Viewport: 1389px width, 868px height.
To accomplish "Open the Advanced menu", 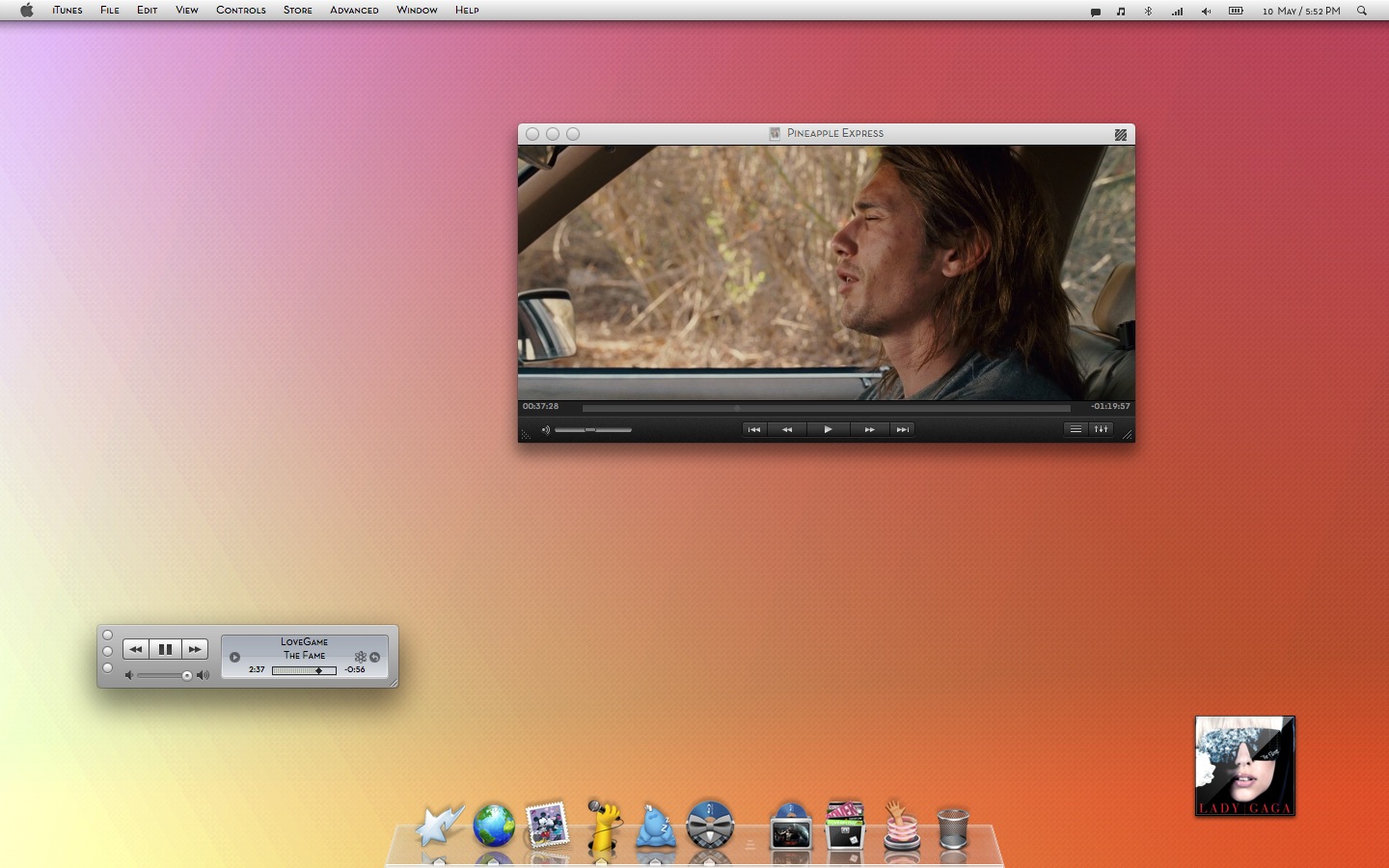I will [x=354, y=10].
